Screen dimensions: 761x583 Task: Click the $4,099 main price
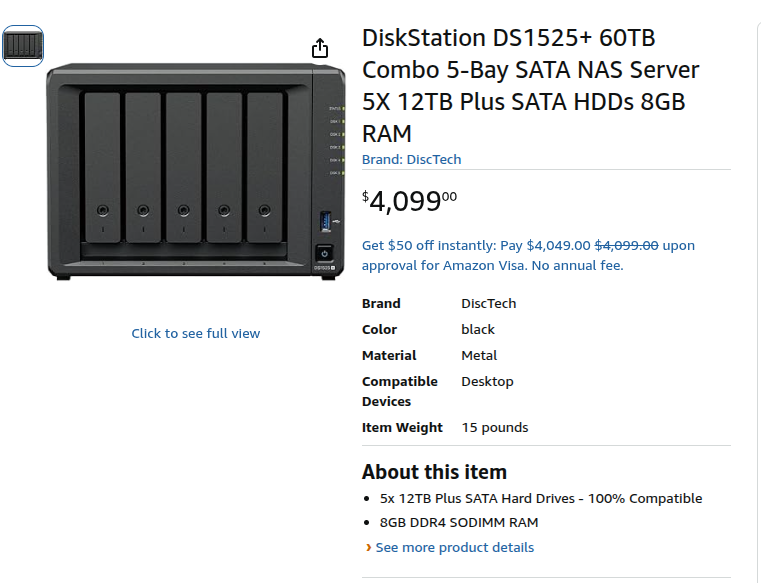[409, 200]
